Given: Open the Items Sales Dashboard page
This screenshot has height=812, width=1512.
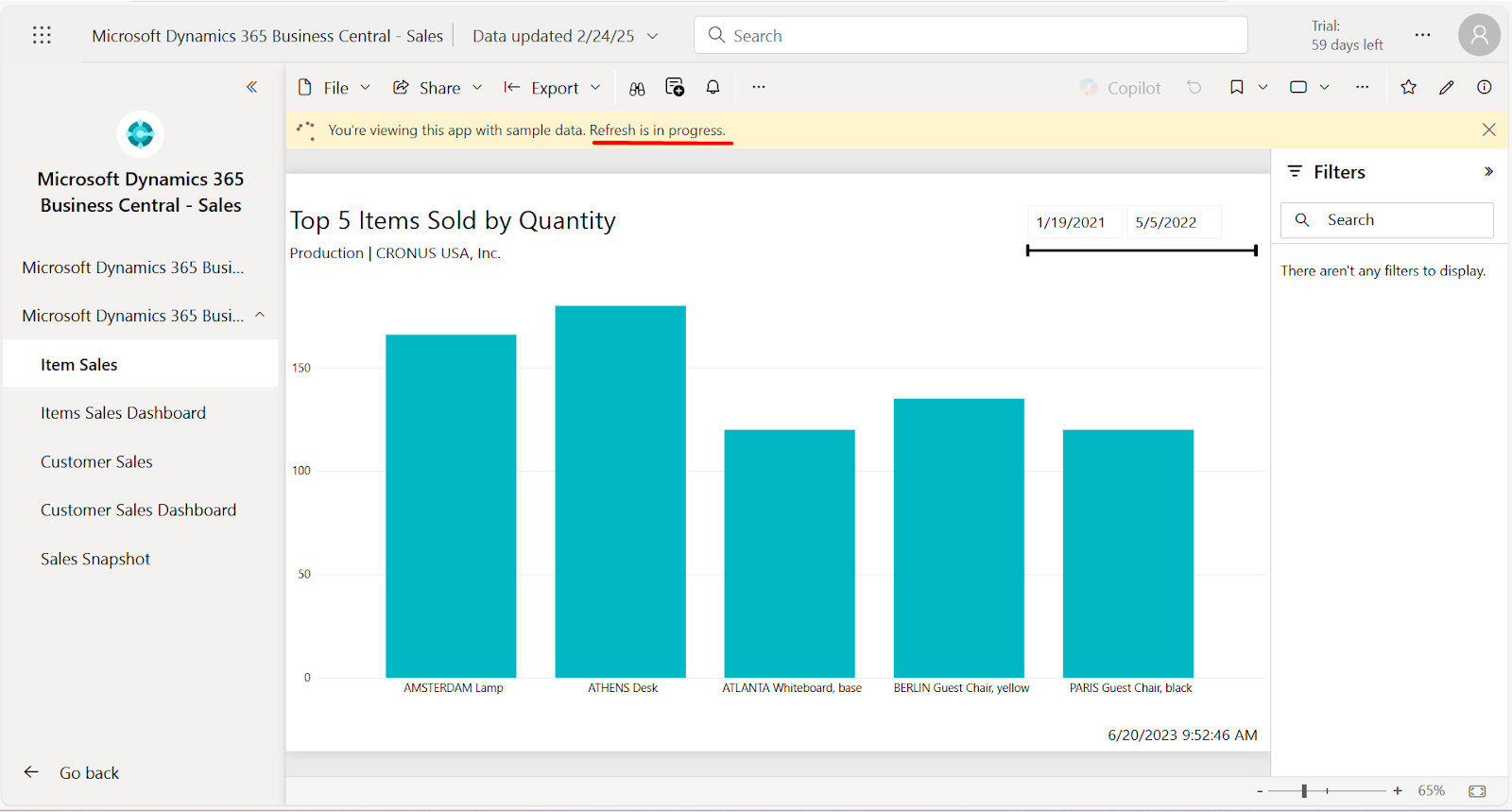Looking at the screenshot, I should 123,413.
